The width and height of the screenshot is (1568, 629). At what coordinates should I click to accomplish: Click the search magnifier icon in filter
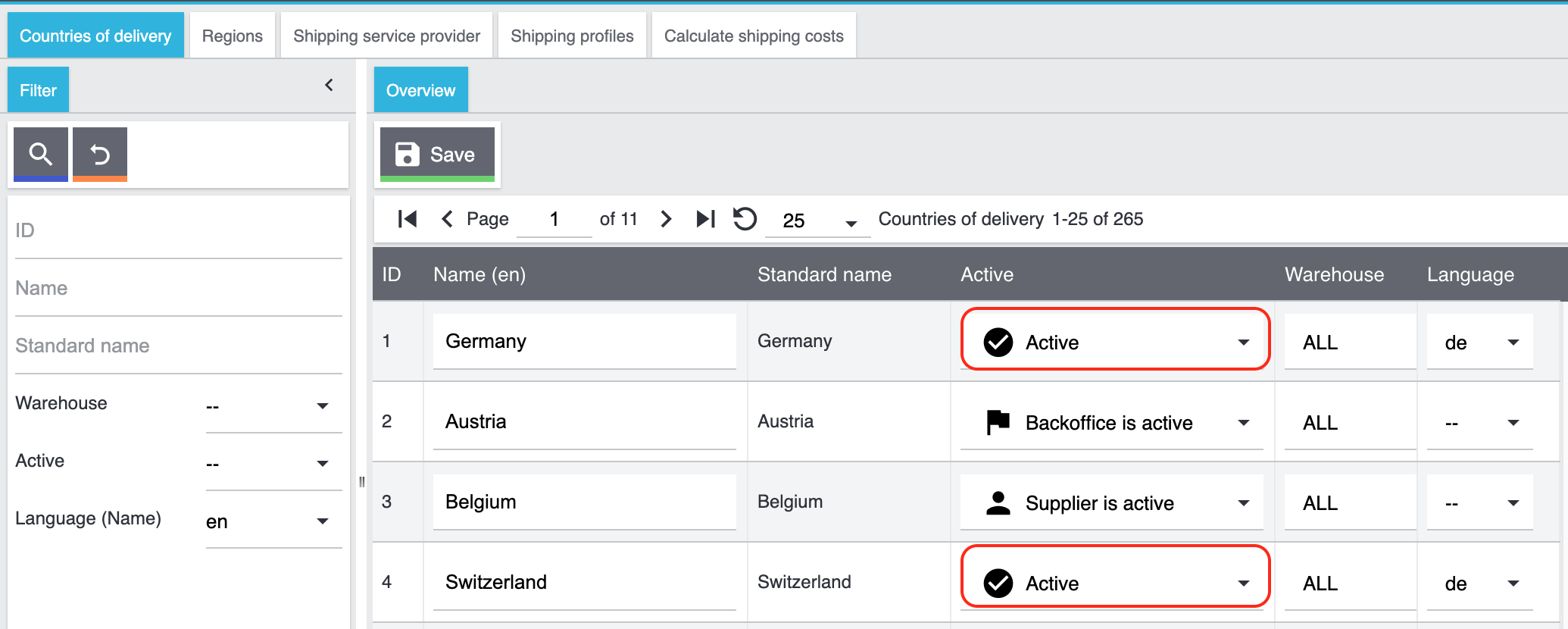(x=41, y=154)
